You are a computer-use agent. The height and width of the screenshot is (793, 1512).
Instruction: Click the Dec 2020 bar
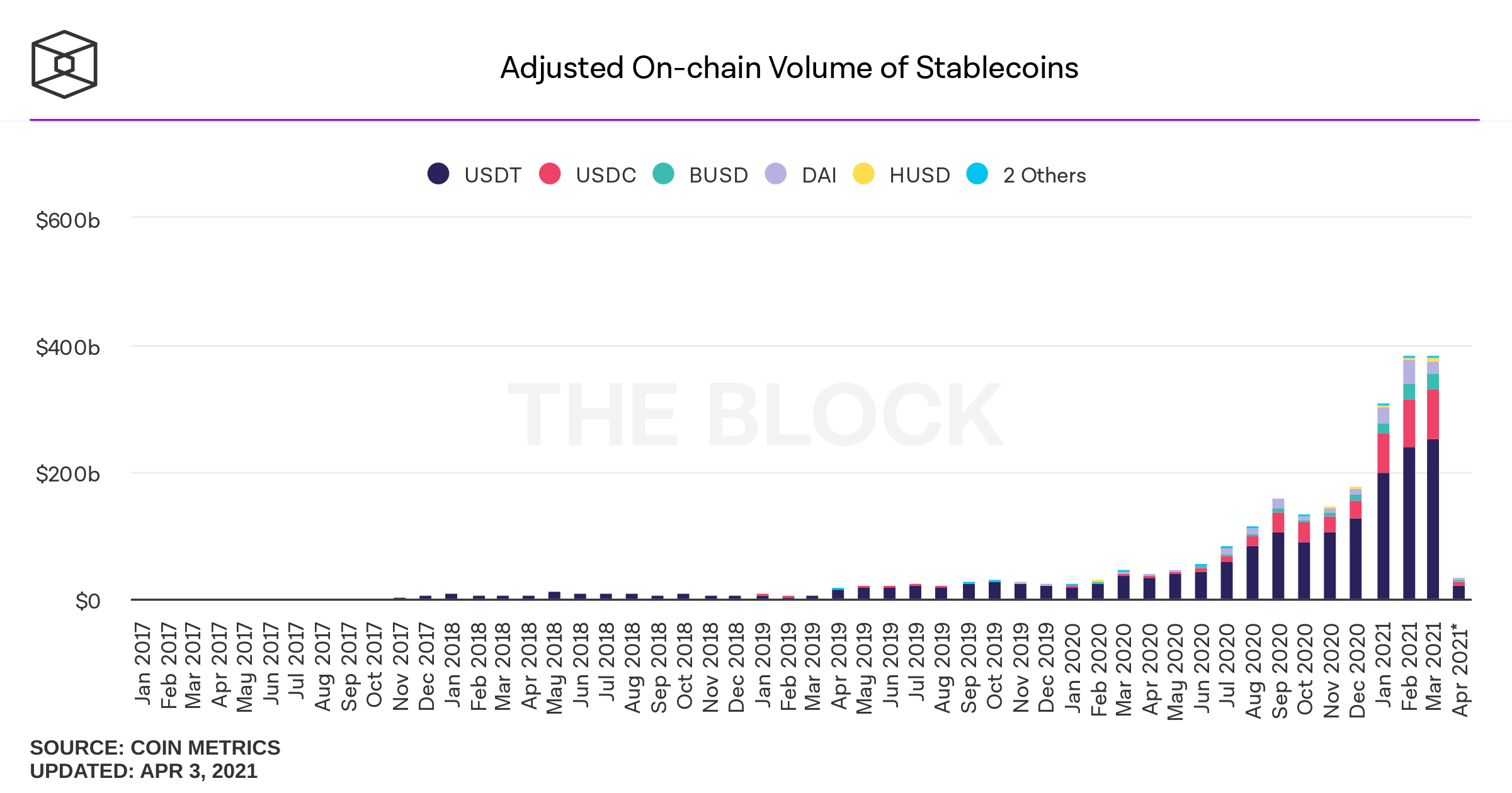pos(1355,543)
